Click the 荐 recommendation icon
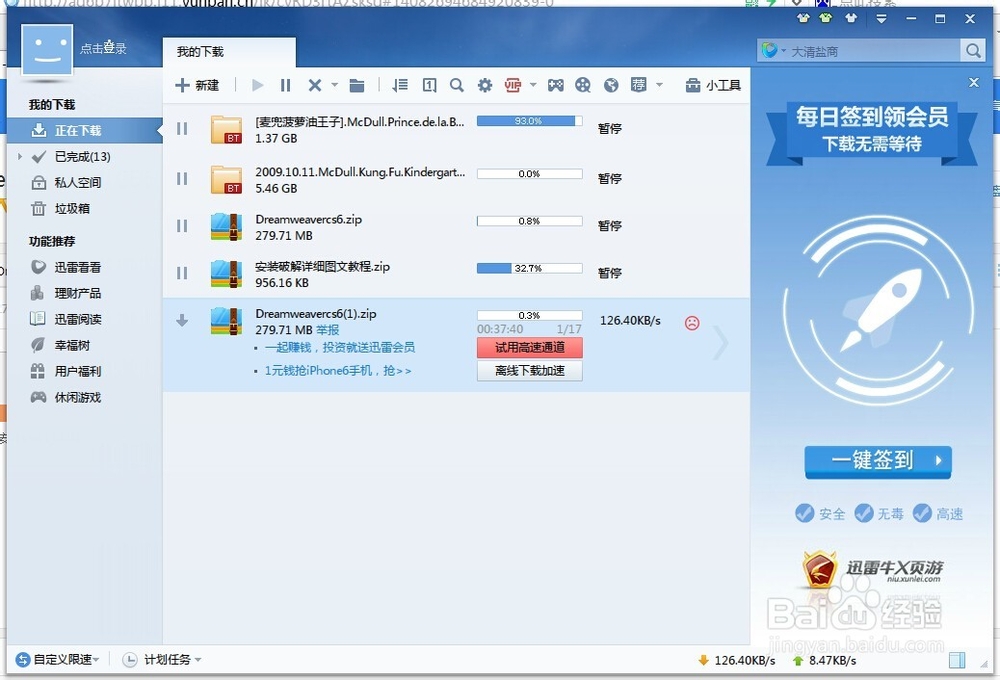Viewport: 1000px width, 680px height. point(638,85)
